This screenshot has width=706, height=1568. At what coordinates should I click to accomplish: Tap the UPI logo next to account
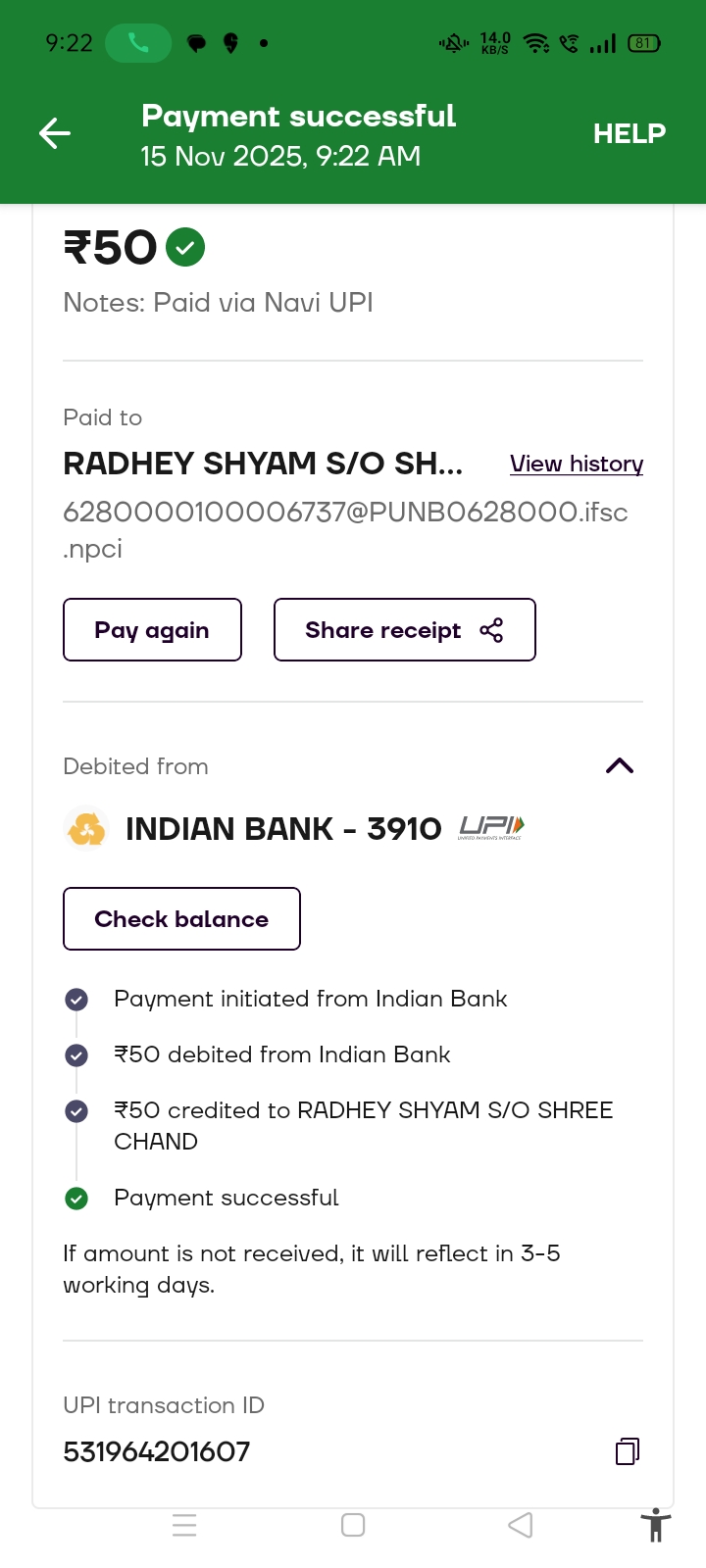(491, 828)
